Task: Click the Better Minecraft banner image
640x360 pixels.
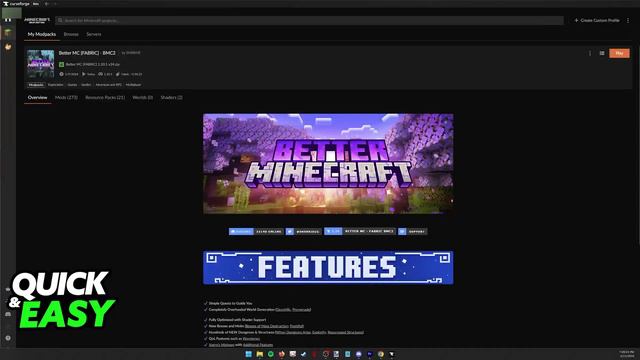Action: point(328,163)
